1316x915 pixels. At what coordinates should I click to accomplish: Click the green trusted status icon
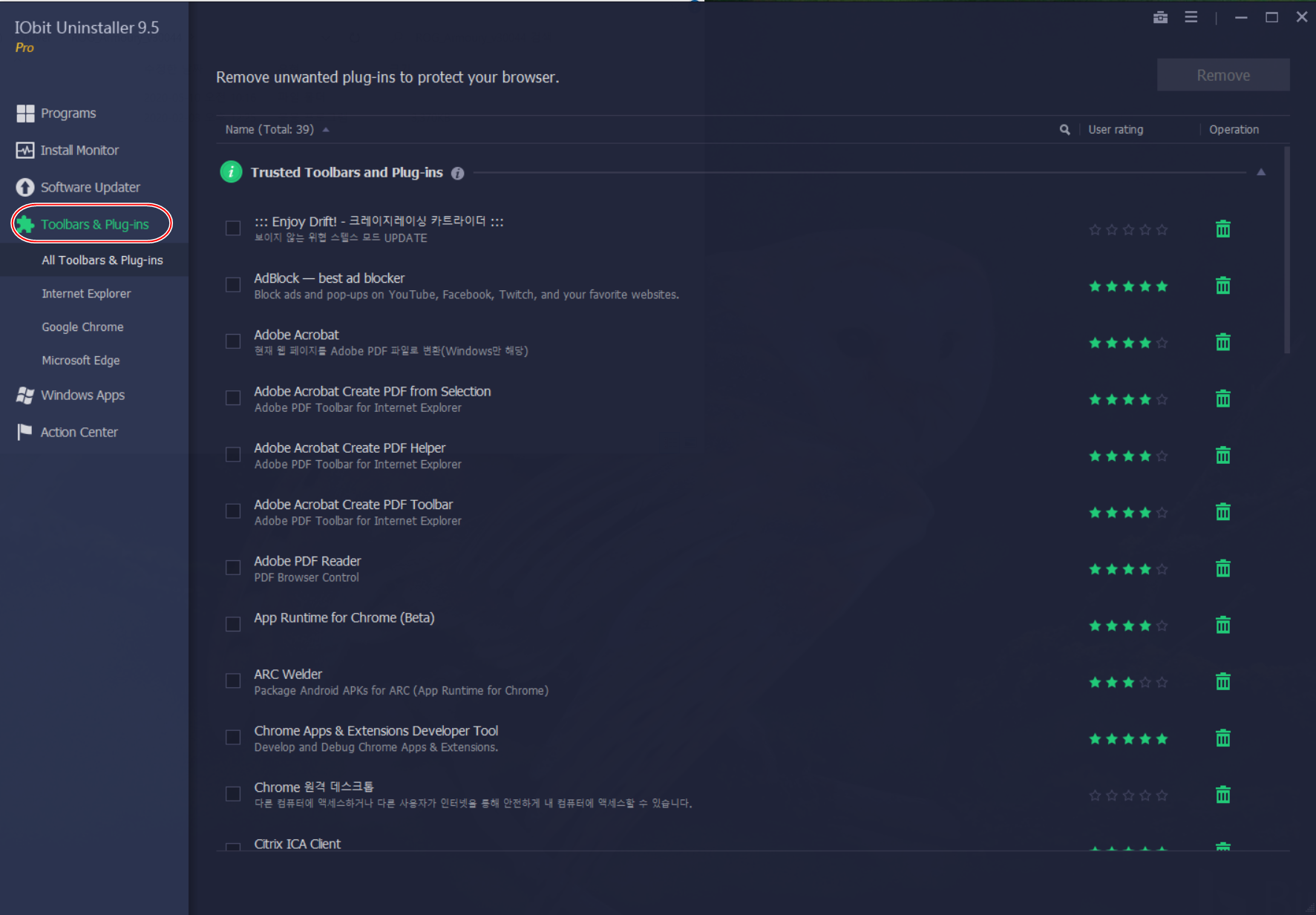(231, 172)
